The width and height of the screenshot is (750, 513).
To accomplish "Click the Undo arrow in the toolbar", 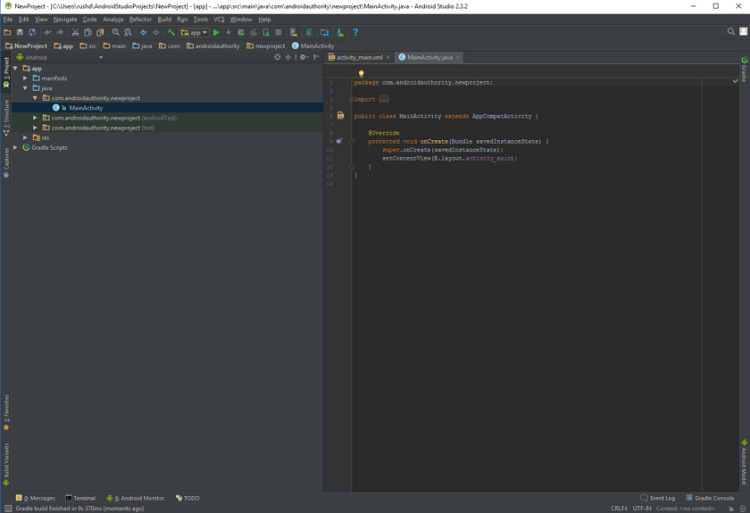I will coord(47,32).
